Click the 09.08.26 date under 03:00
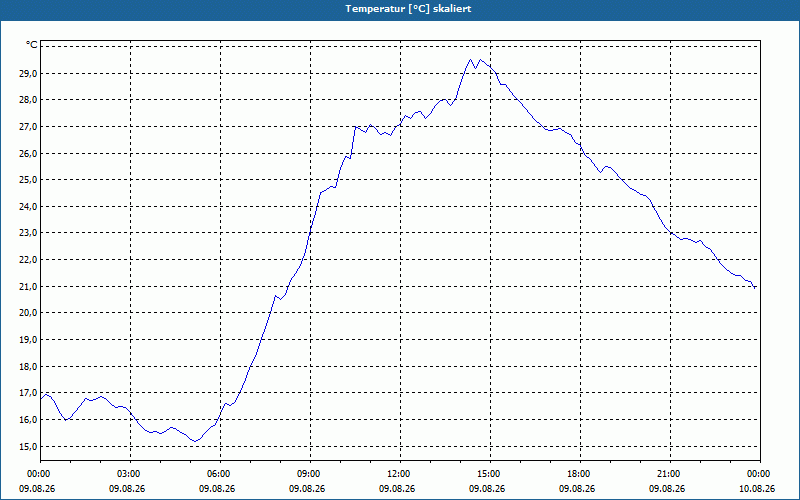Image resolution: width=800 pixels, height=500 pixels. [127, 489]
